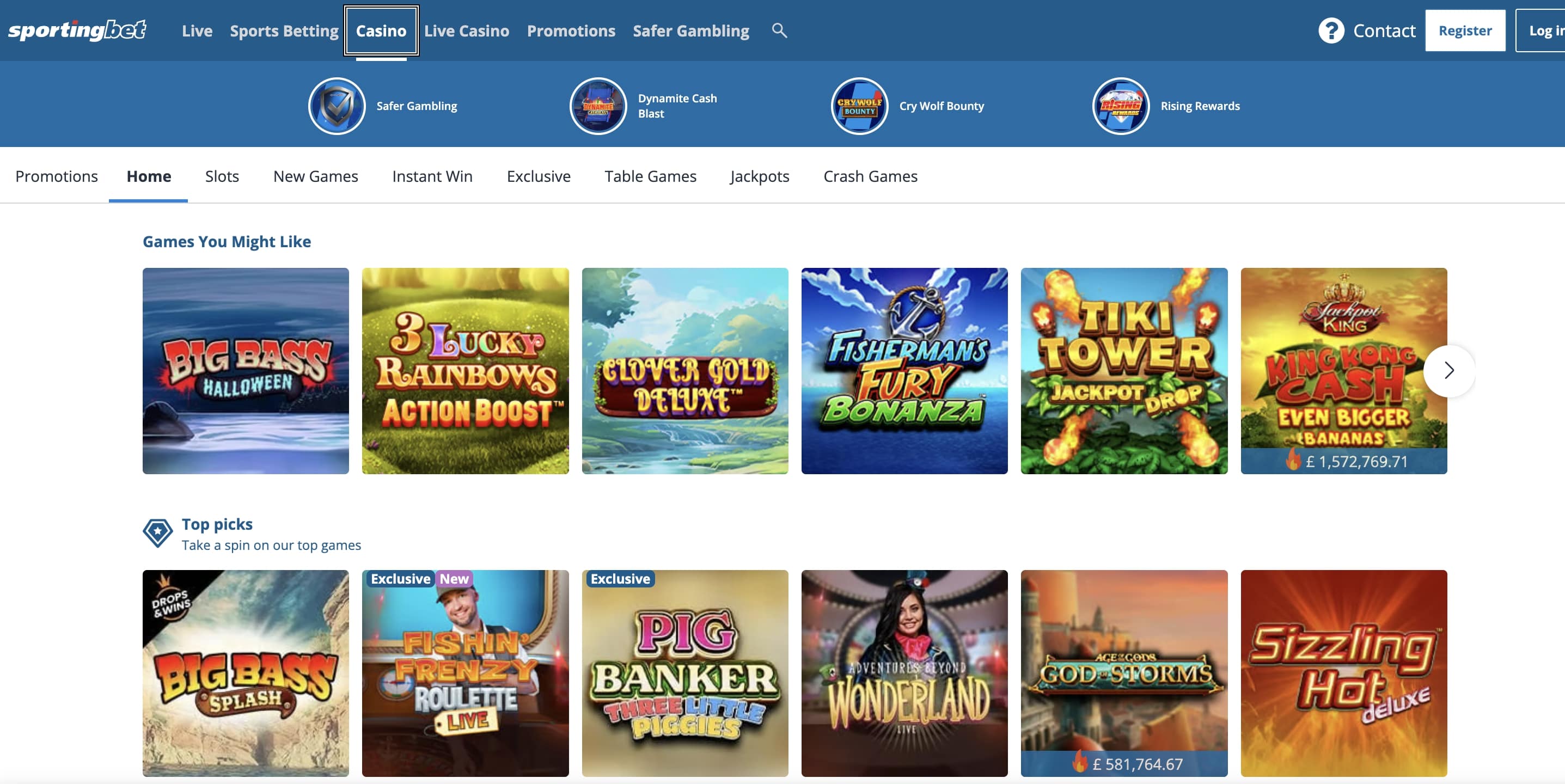Select the Crash Games tab
The image size is (1565, 784).
870,176
